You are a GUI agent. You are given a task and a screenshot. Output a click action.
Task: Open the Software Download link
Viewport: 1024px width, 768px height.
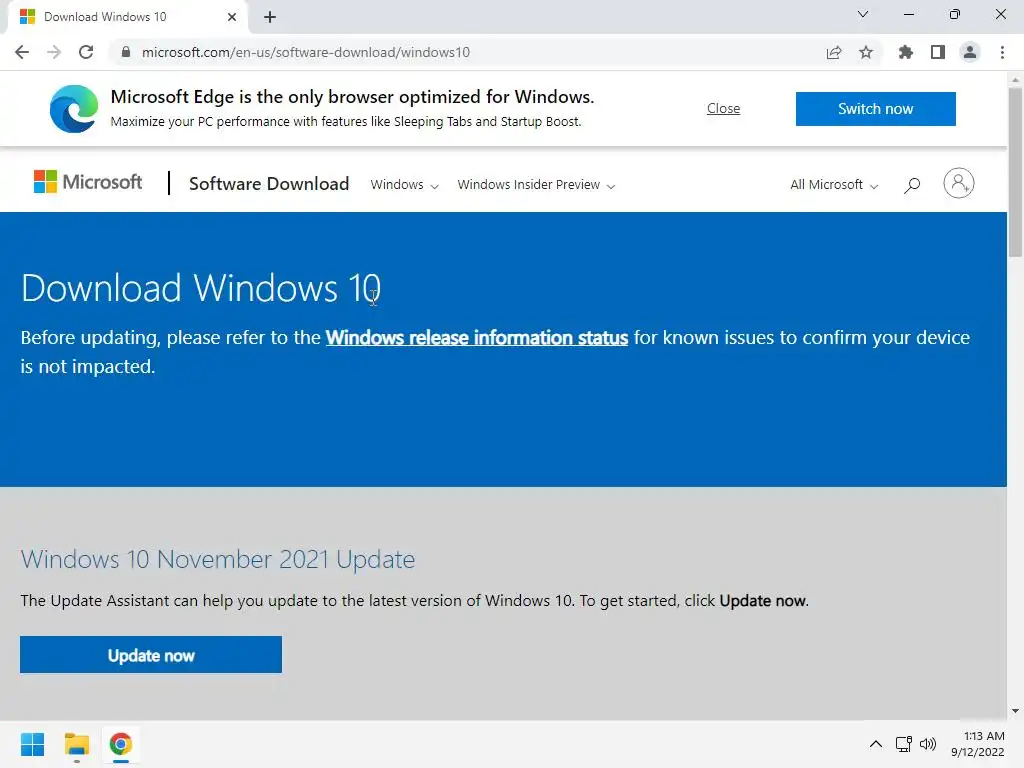tap(269, 184)
